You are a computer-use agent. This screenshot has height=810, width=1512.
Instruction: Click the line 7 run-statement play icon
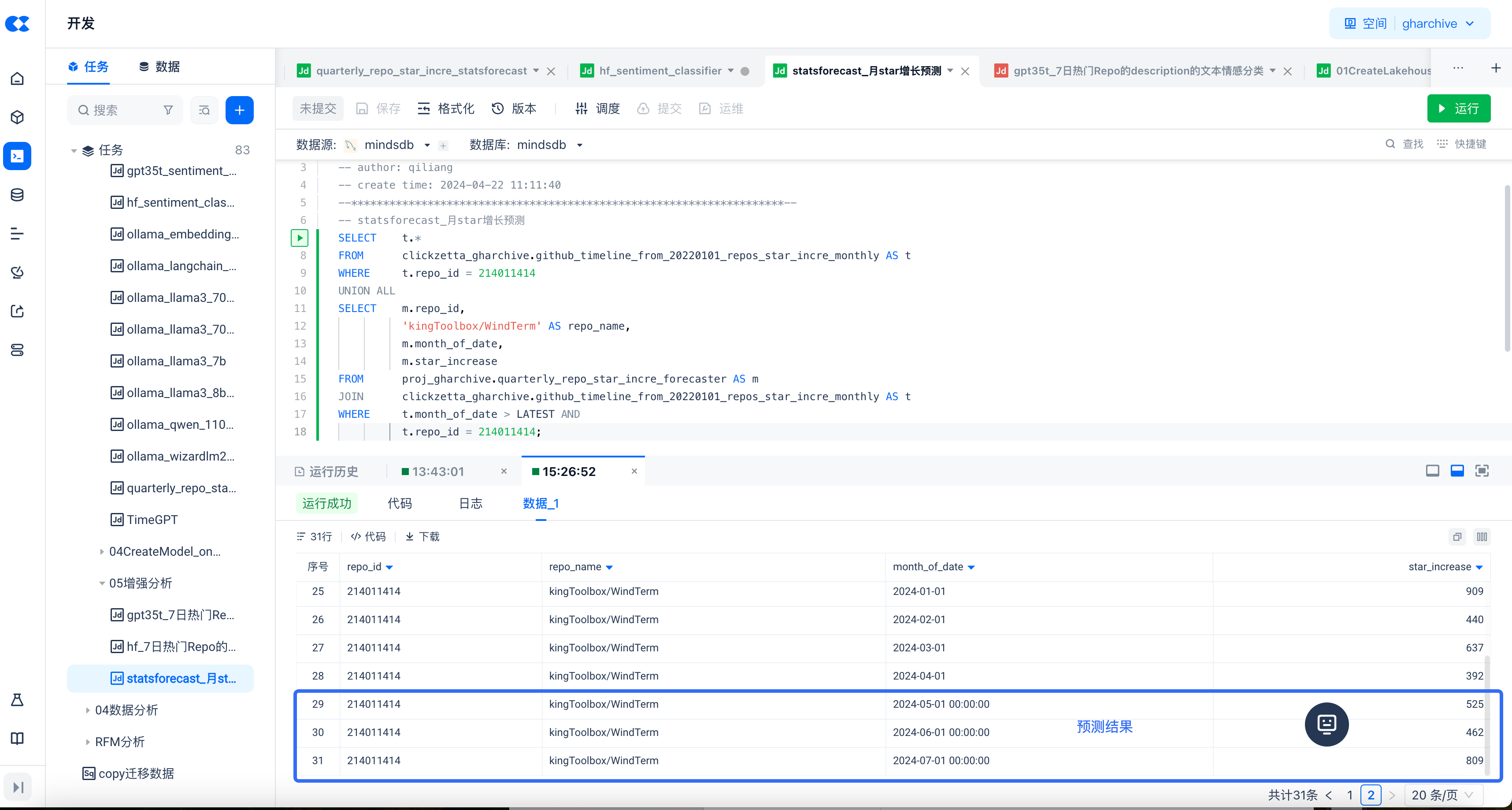(299, 238)
